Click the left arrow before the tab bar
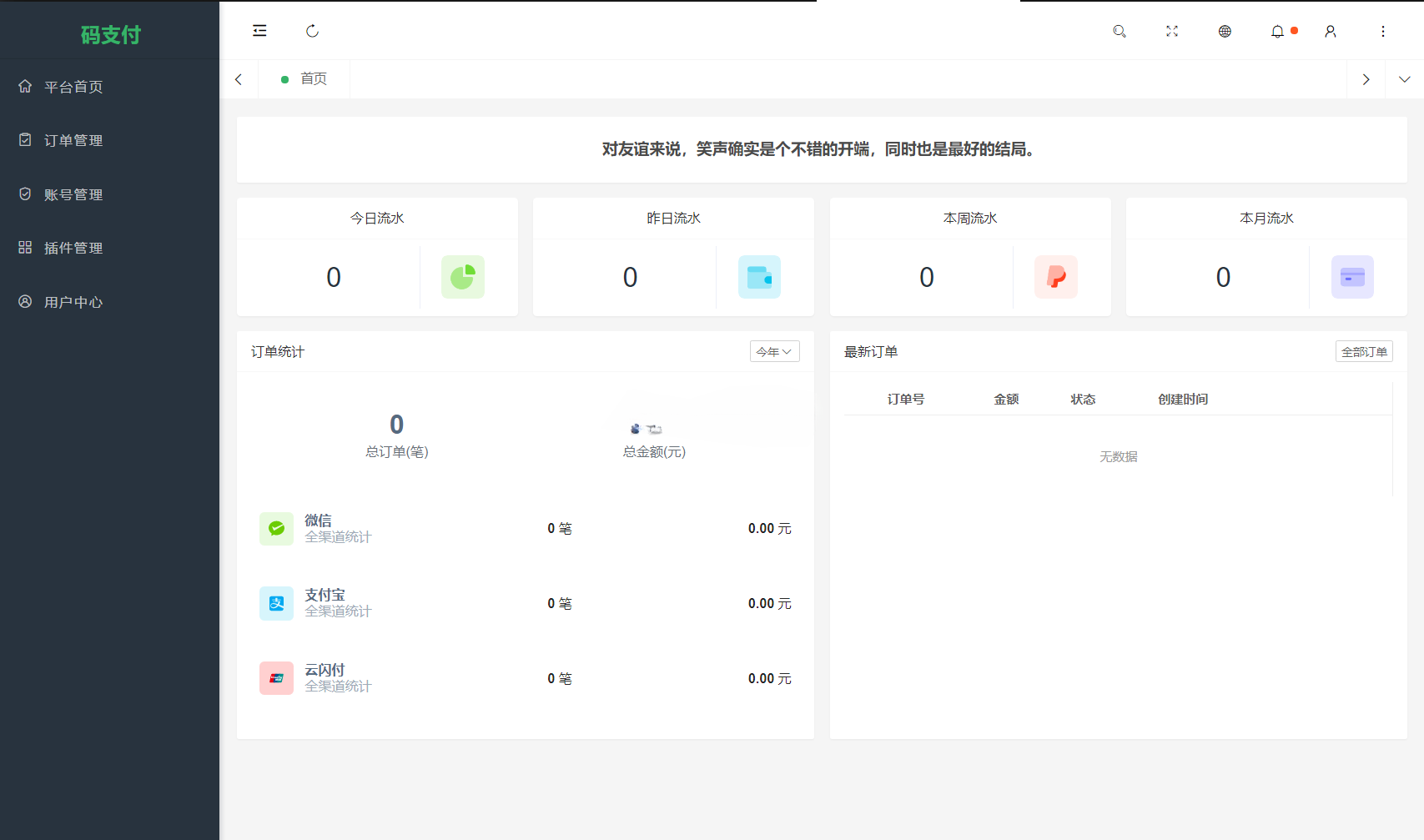1424x840 pixels. (x=239, y=78)
